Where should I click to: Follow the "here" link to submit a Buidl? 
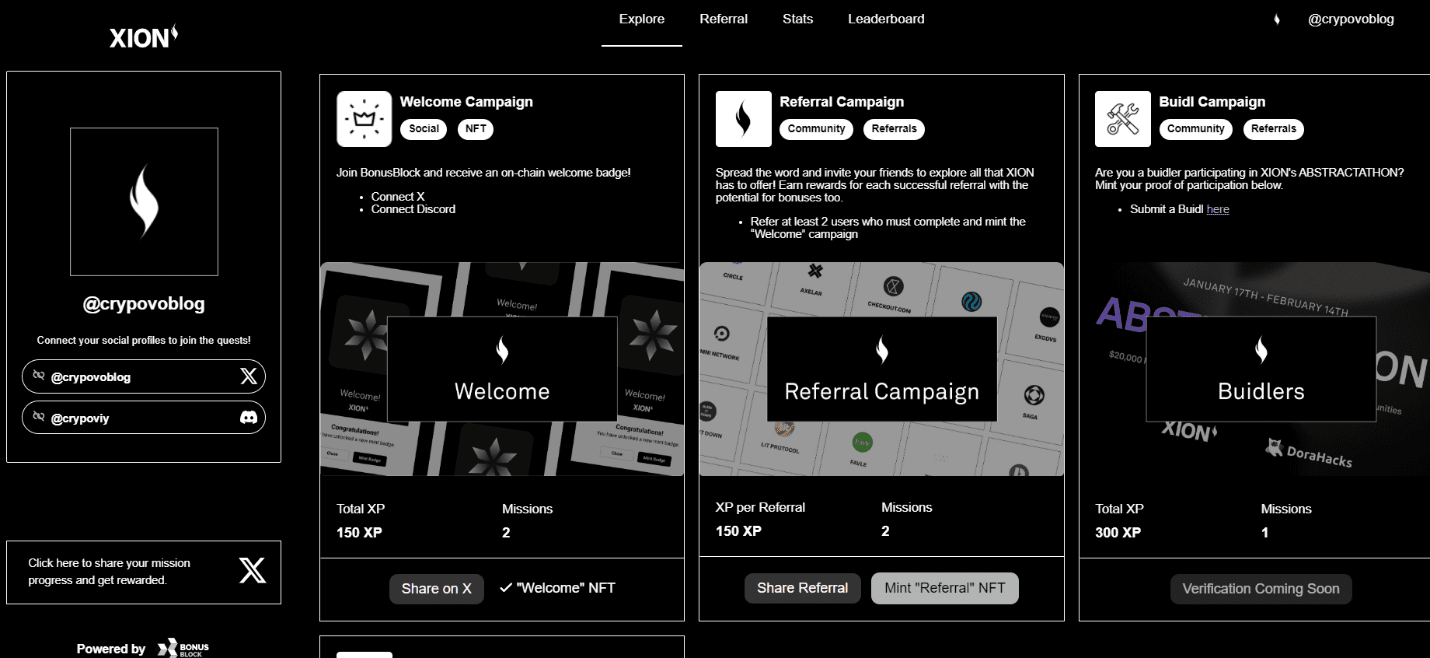pos(1218,209)
